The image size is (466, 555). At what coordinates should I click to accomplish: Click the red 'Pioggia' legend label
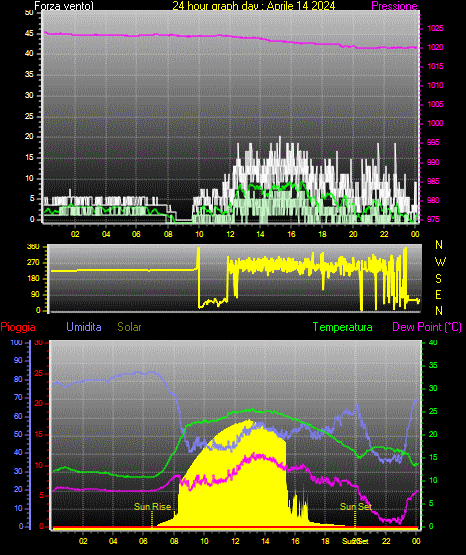pyautogui.click(x=18, y=327)
